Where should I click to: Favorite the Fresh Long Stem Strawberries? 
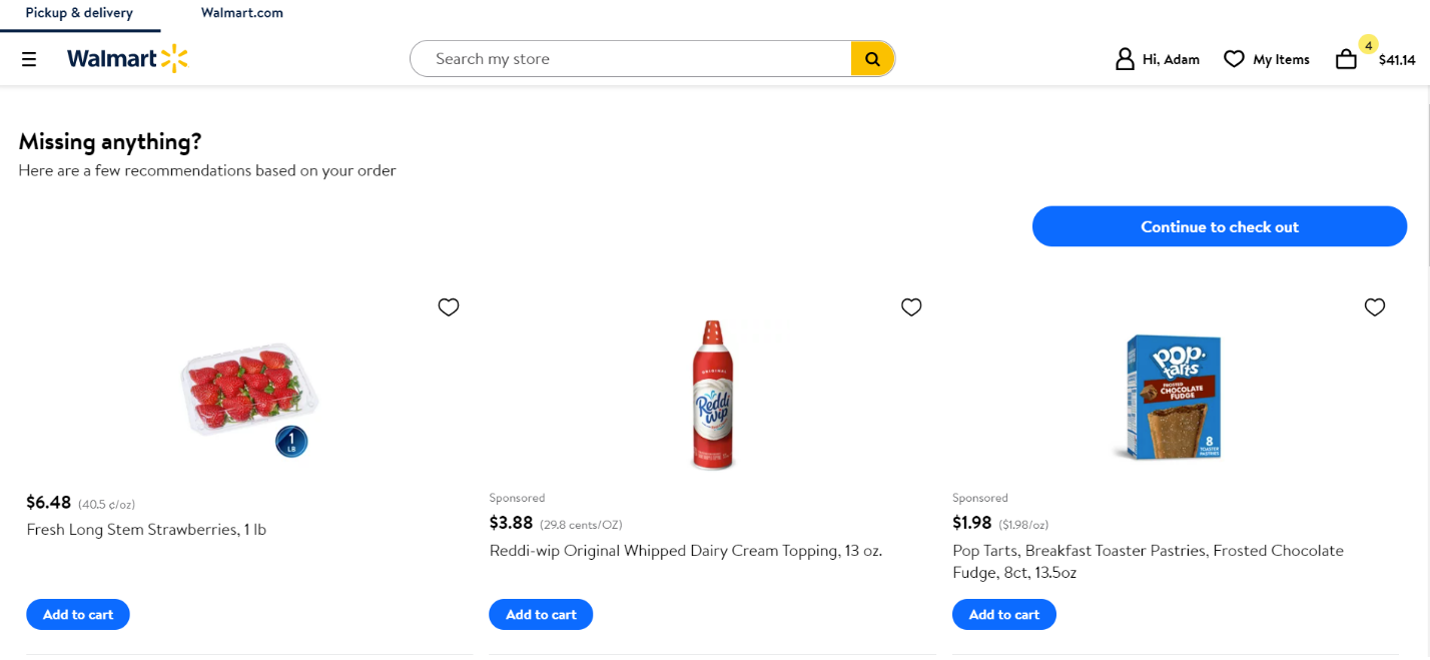[448, 307]
